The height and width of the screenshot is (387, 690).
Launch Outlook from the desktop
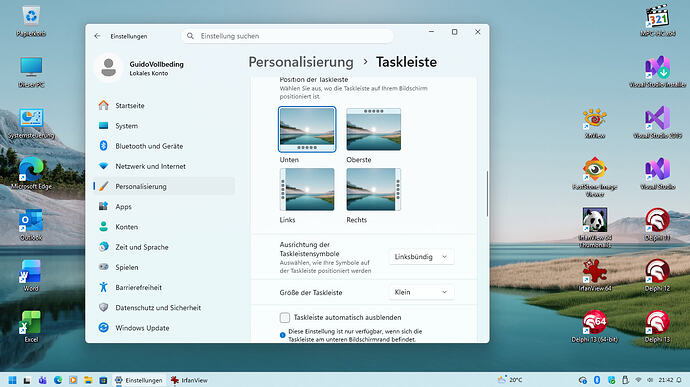(x=31, y=225)
